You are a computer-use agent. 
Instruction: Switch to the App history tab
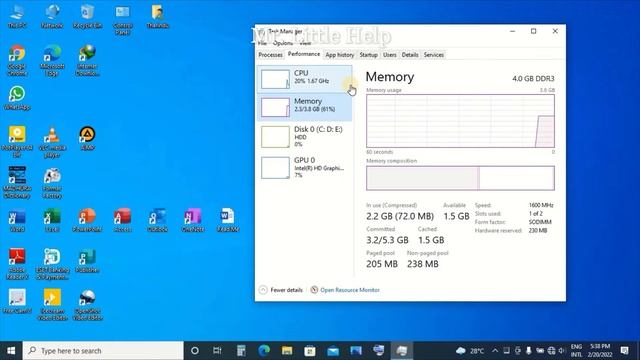click(340, 55)
